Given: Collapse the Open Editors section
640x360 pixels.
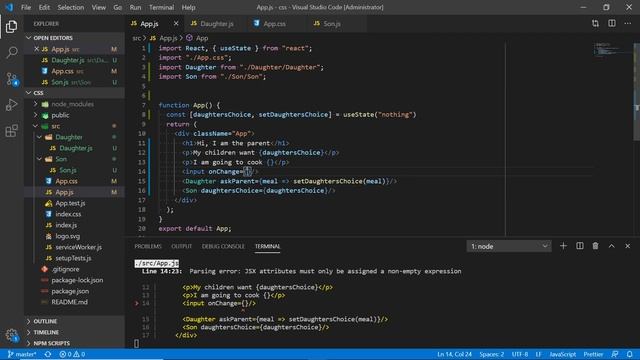Looking at the screenshot, I should [29, 38].
